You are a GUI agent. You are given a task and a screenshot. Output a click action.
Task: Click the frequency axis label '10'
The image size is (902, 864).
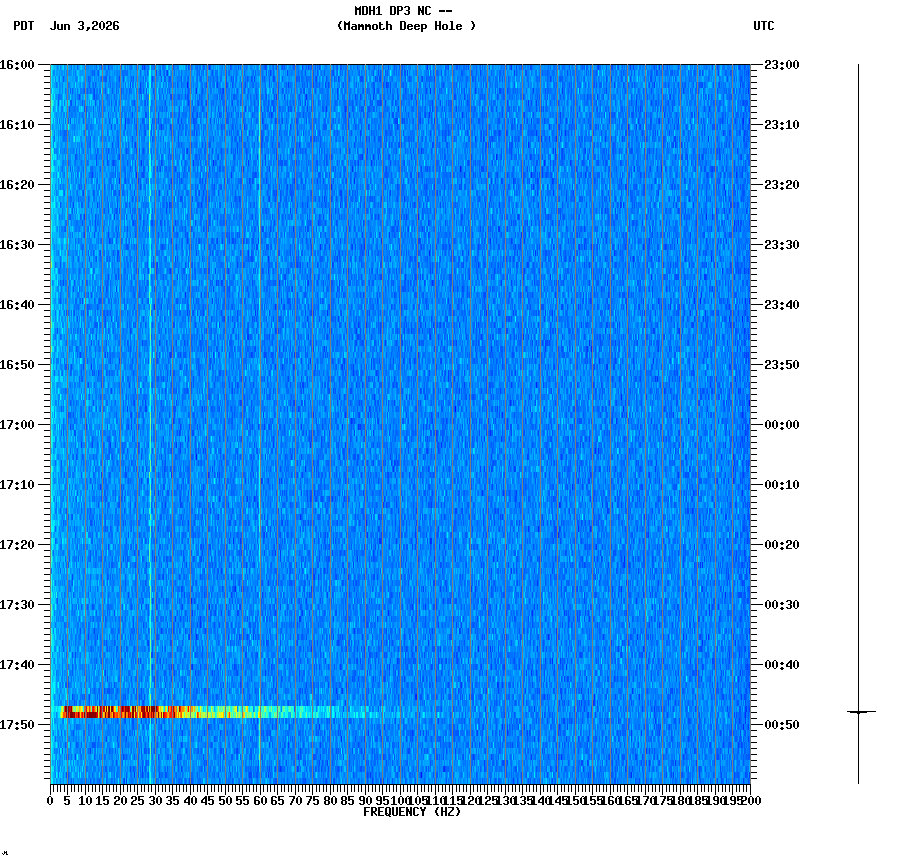(x=85, y=801)
